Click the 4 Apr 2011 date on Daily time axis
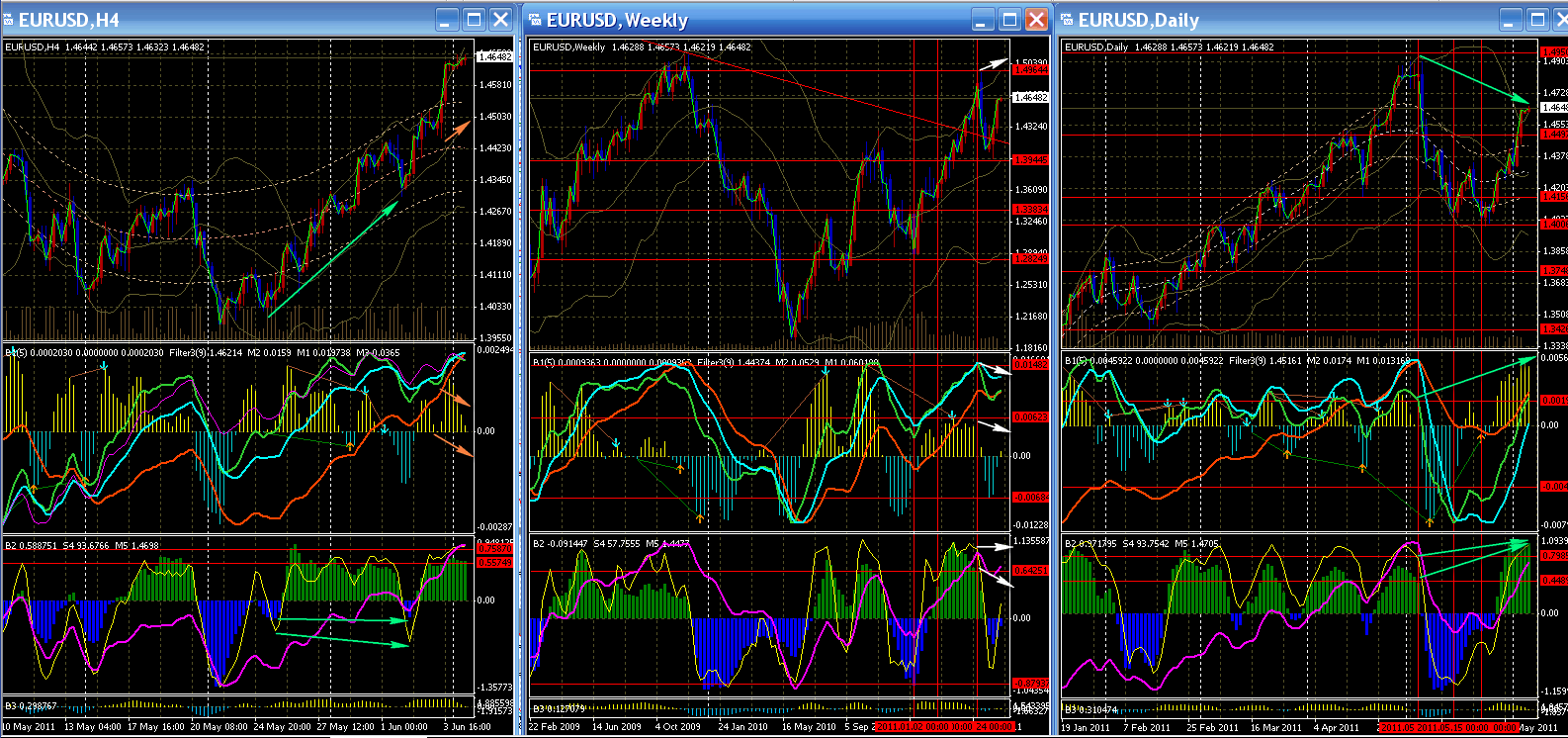The width and height of the screenshot is (1568, 738). (x=1337, y=727)
